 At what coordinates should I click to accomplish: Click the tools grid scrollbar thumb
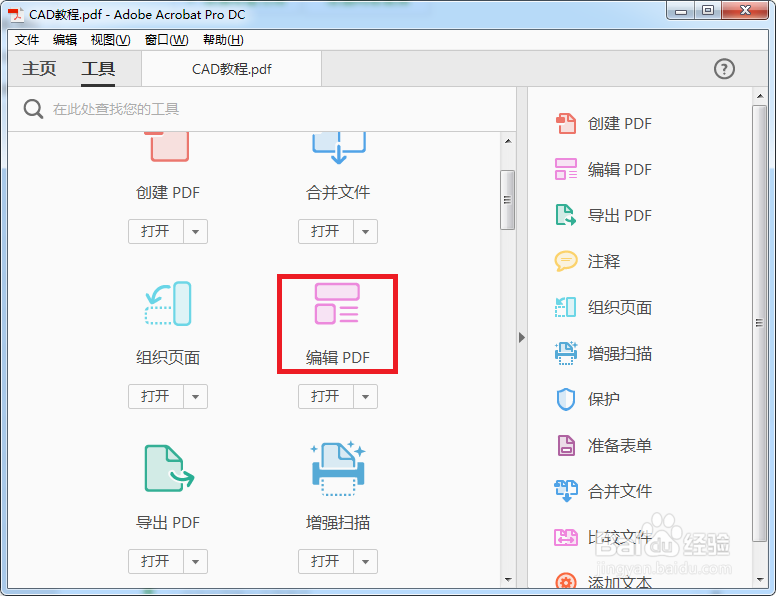tap(507, 200)
